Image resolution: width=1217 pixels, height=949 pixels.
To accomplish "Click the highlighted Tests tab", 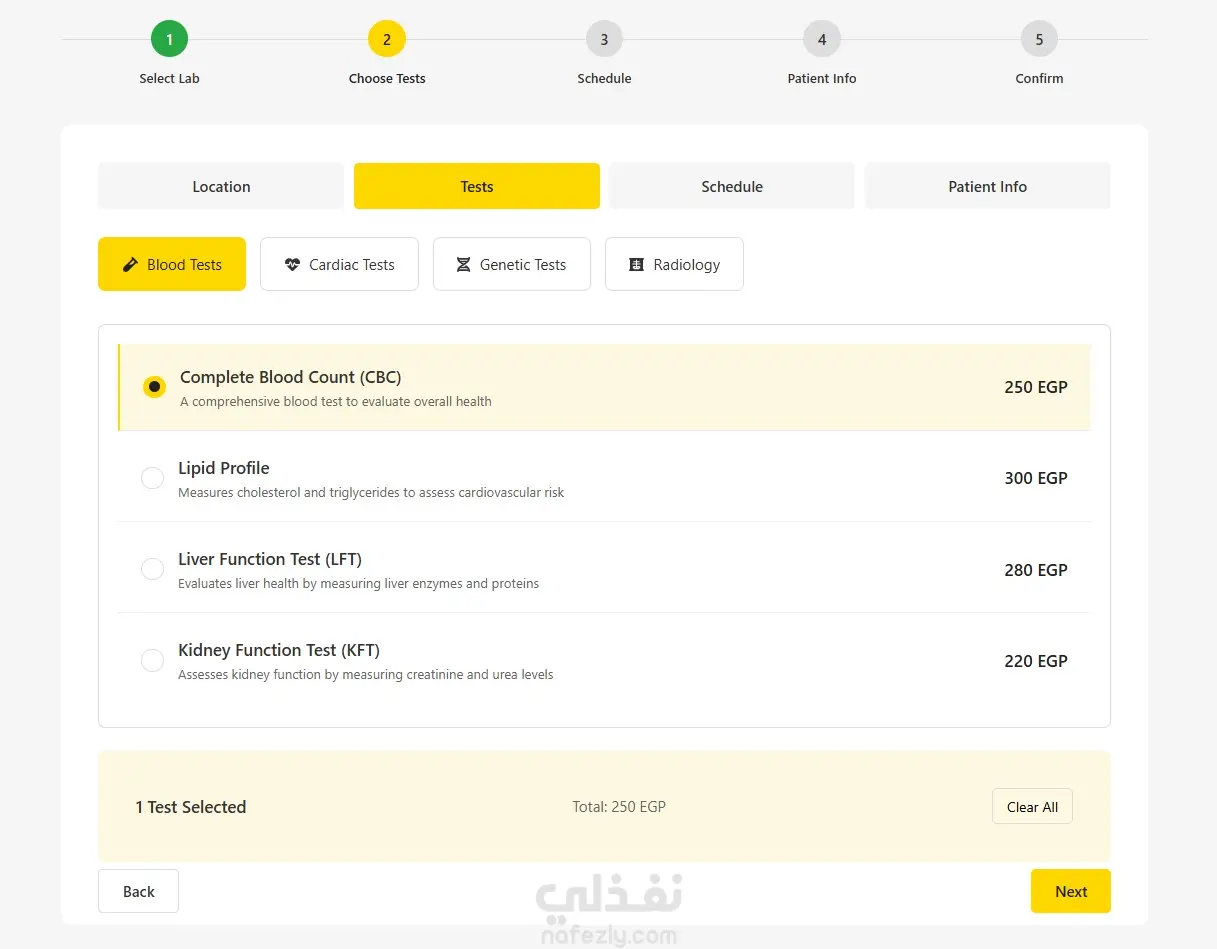I will [477, 187].
